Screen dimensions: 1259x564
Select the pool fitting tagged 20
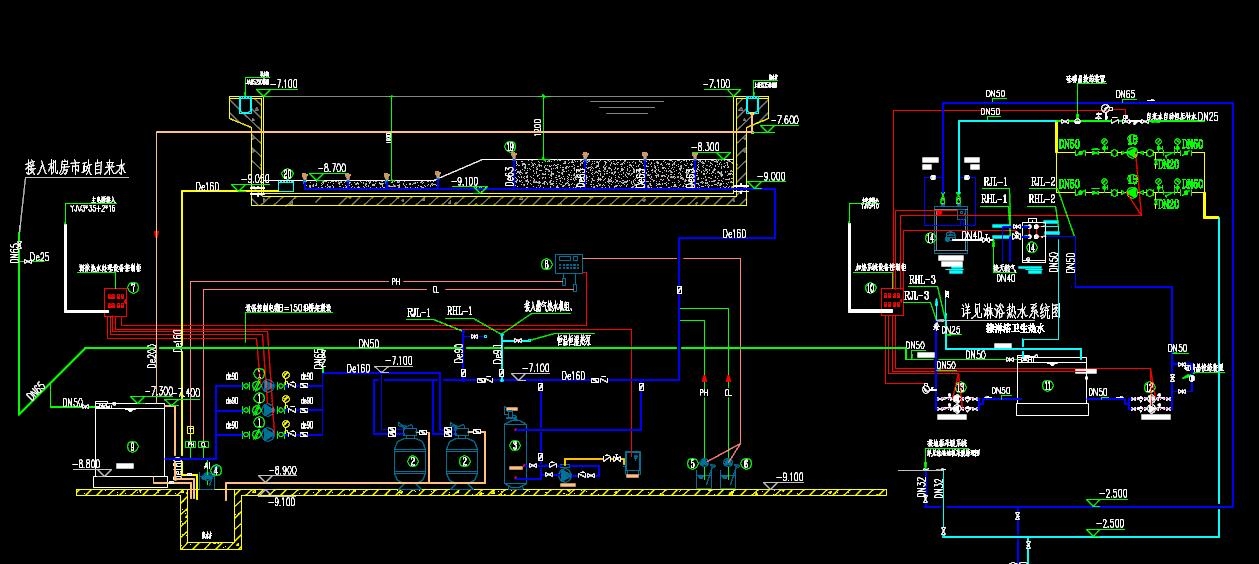pos(287,183)
